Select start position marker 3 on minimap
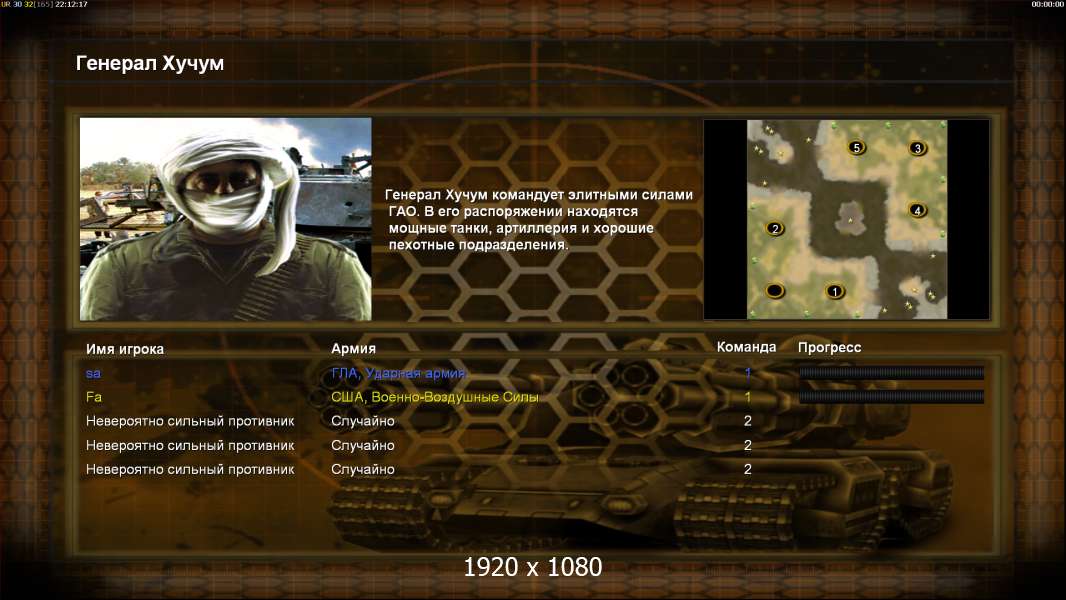The height and width of the screenshot is (600, 1066). pos(917,148)
